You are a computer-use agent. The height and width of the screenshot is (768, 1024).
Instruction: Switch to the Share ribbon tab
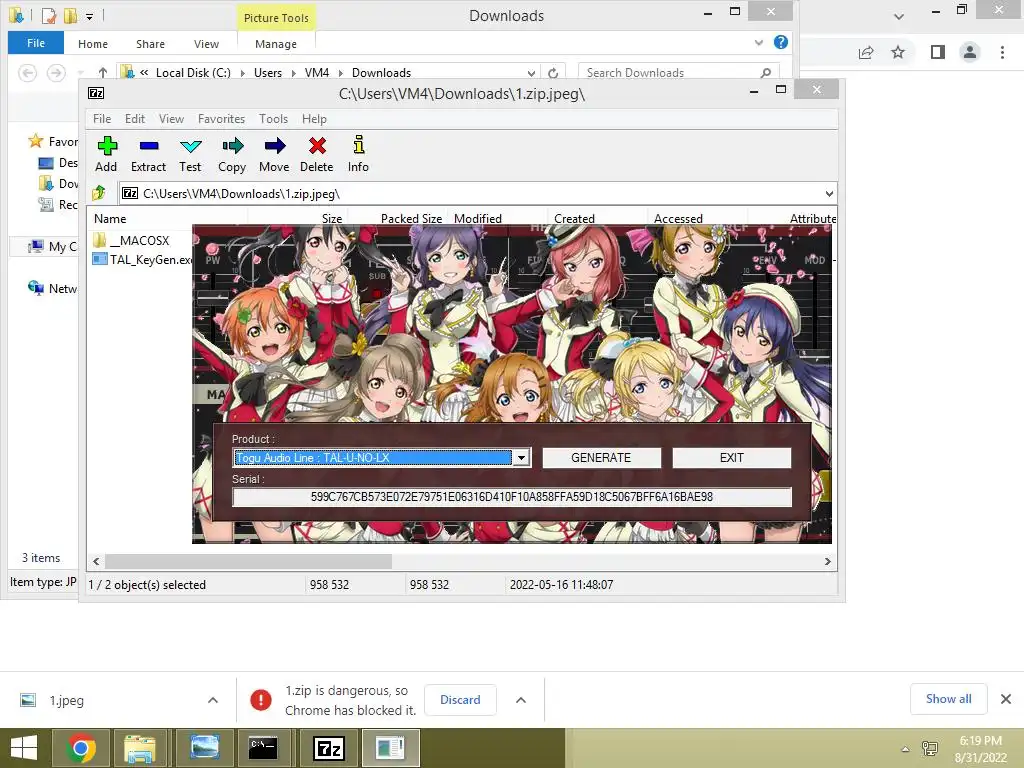pyautogui.click(x=150, y=44)
